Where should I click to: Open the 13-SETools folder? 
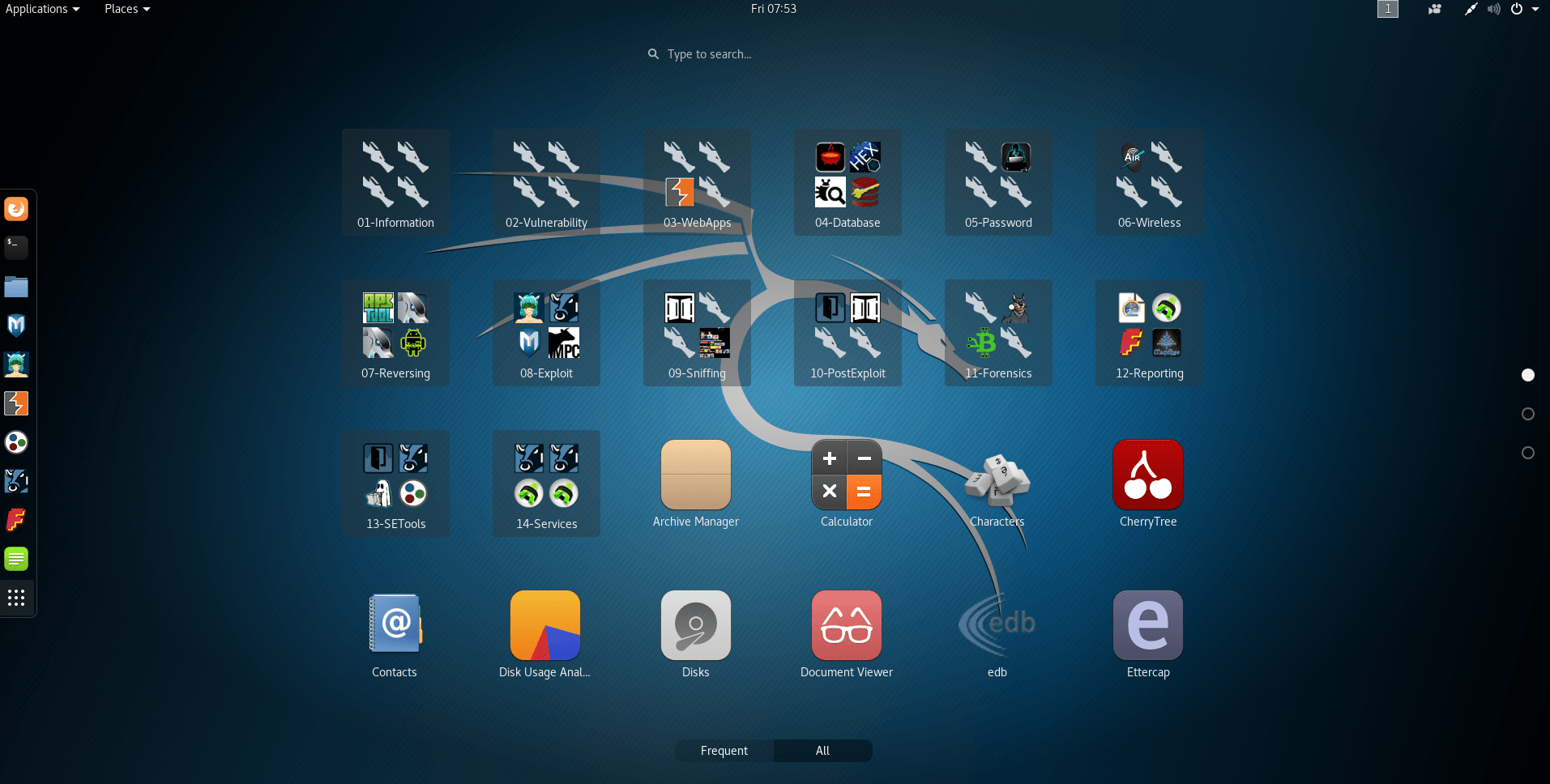coord(395,484)
